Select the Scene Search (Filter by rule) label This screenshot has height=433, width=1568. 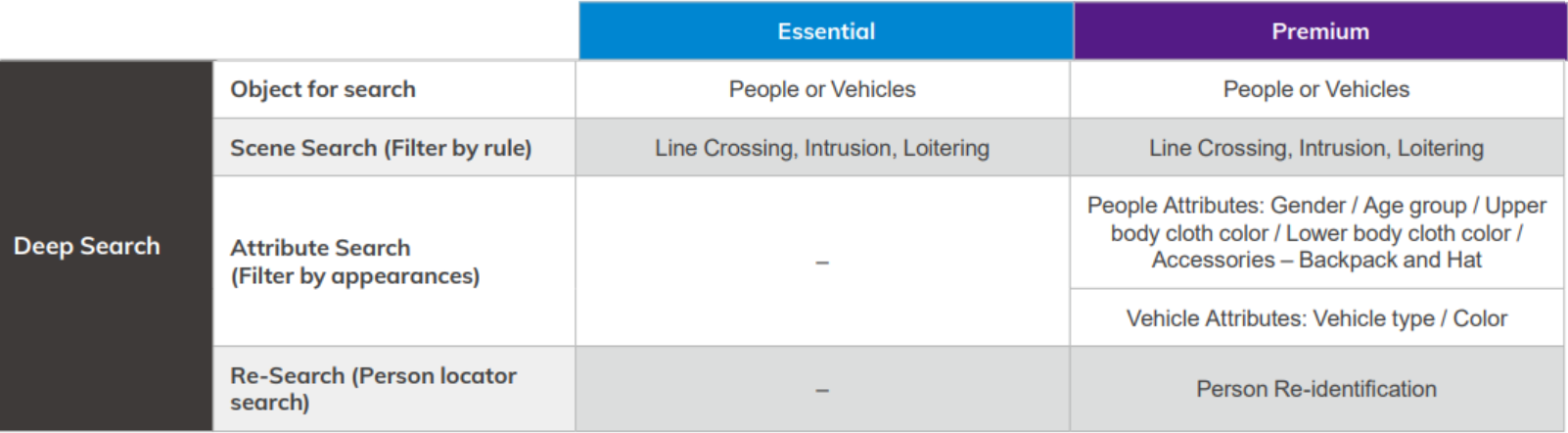[381, 148]
